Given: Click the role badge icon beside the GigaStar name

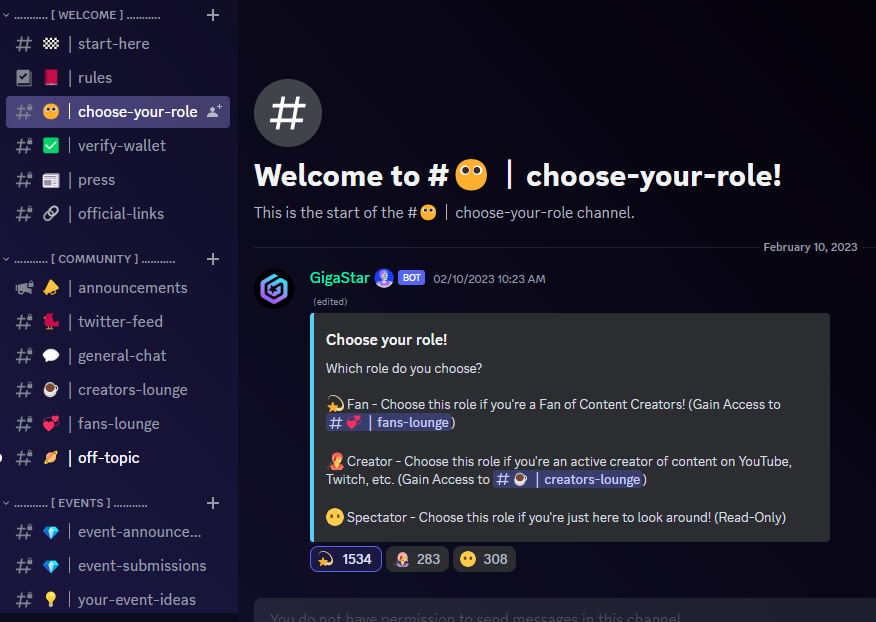Looking at the screenshot, I should [384, 278].
